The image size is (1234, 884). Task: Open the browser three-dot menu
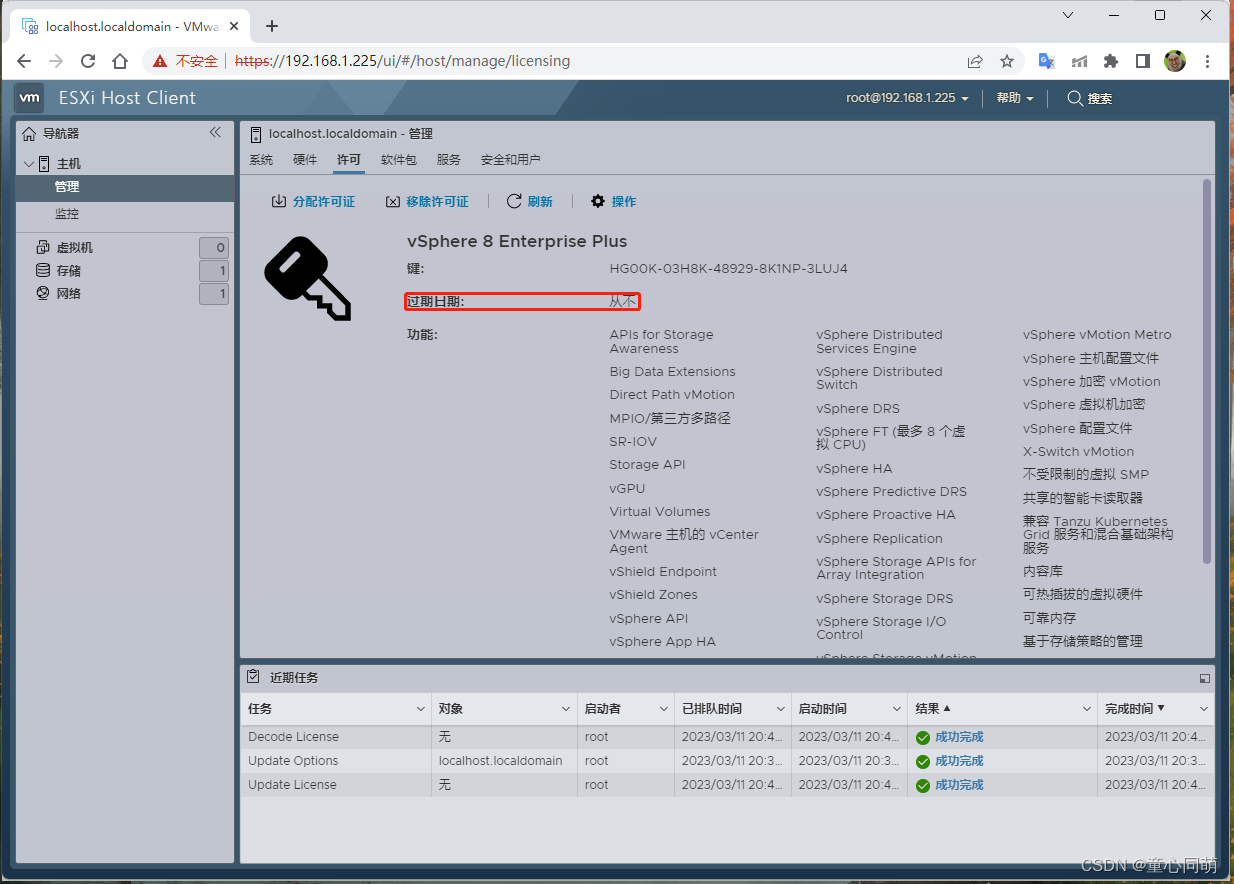(x=1207, y=61)
